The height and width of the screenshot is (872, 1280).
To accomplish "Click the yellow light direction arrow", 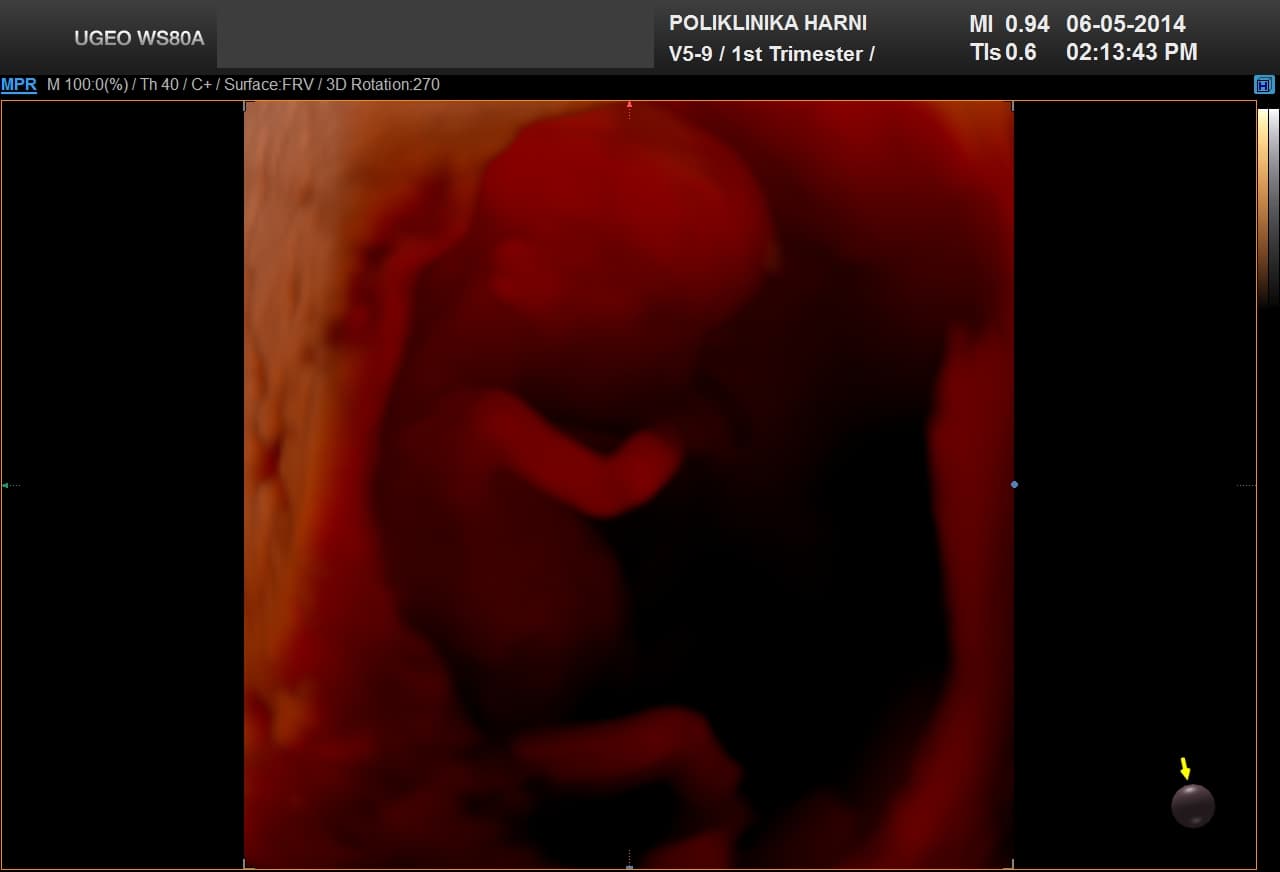I will pyautogui.click(x=1185, y=768).
